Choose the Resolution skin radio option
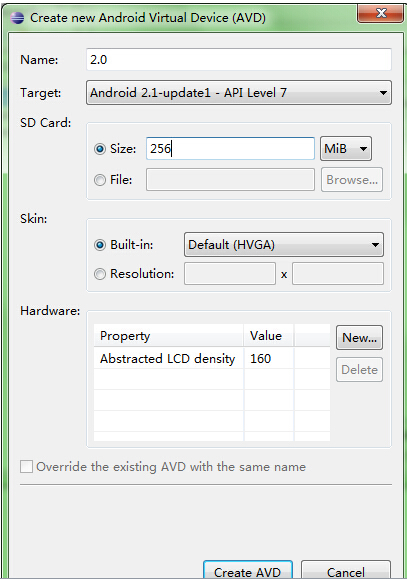 coord(100,274)
